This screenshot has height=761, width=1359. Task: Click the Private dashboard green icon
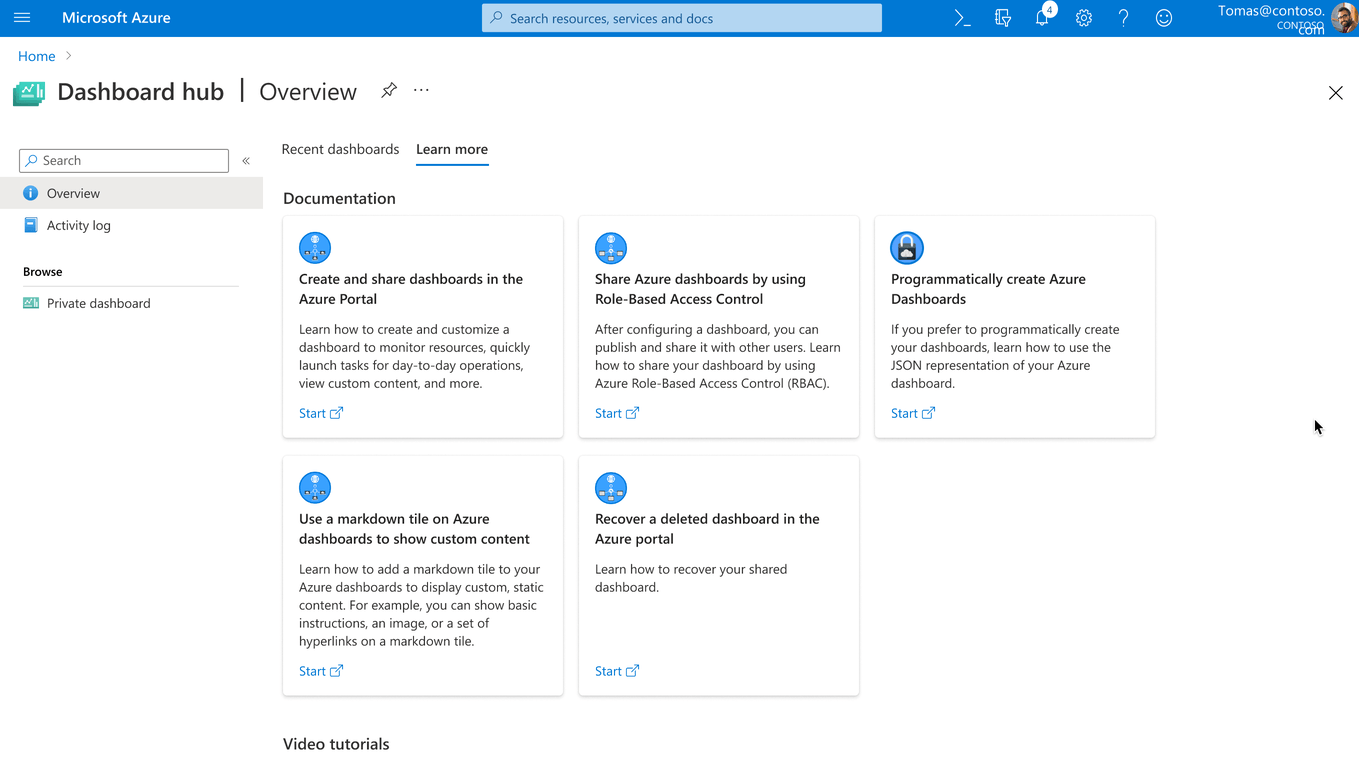click(x=30, y=303)
